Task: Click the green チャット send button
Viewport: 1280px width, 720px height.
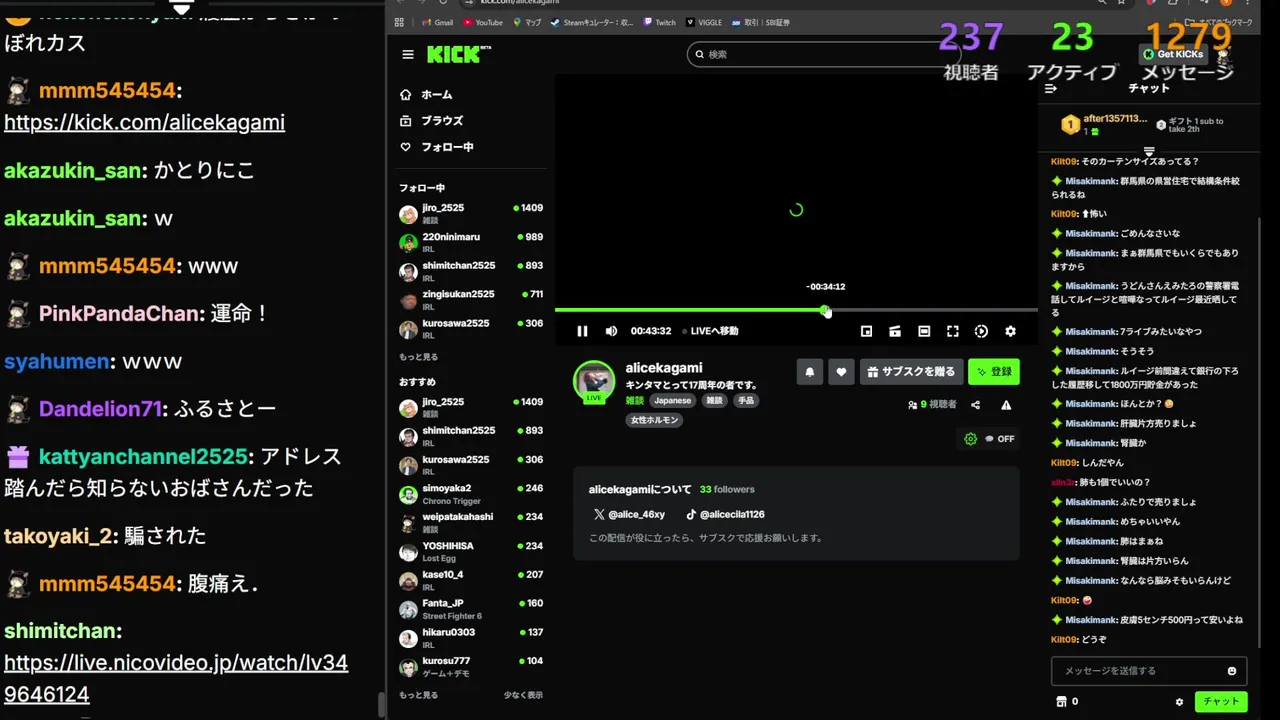Action: (1220, 702)
